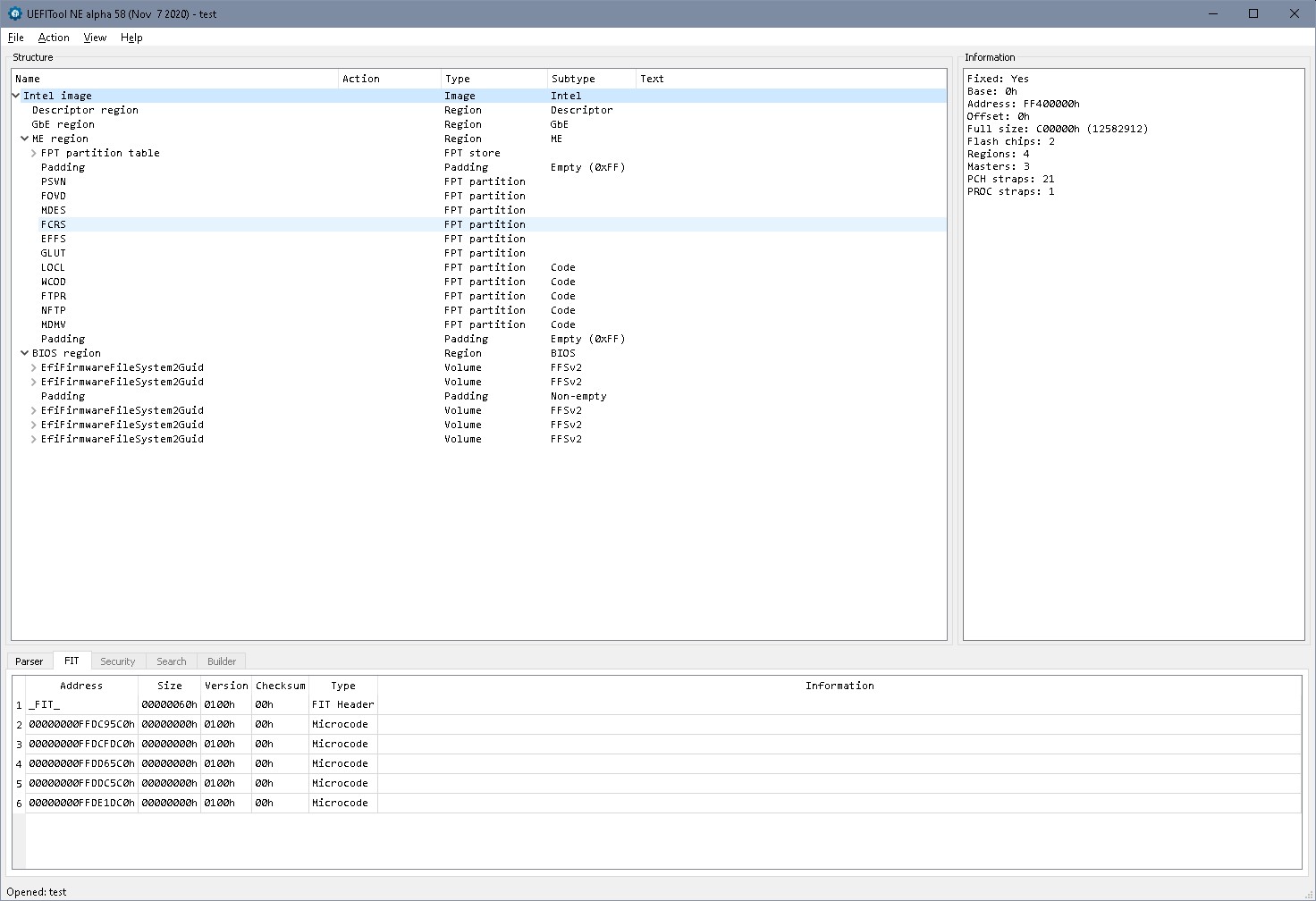Expand the FPT partition table node
Screen dimensions: 1316x901
[34, 153]
